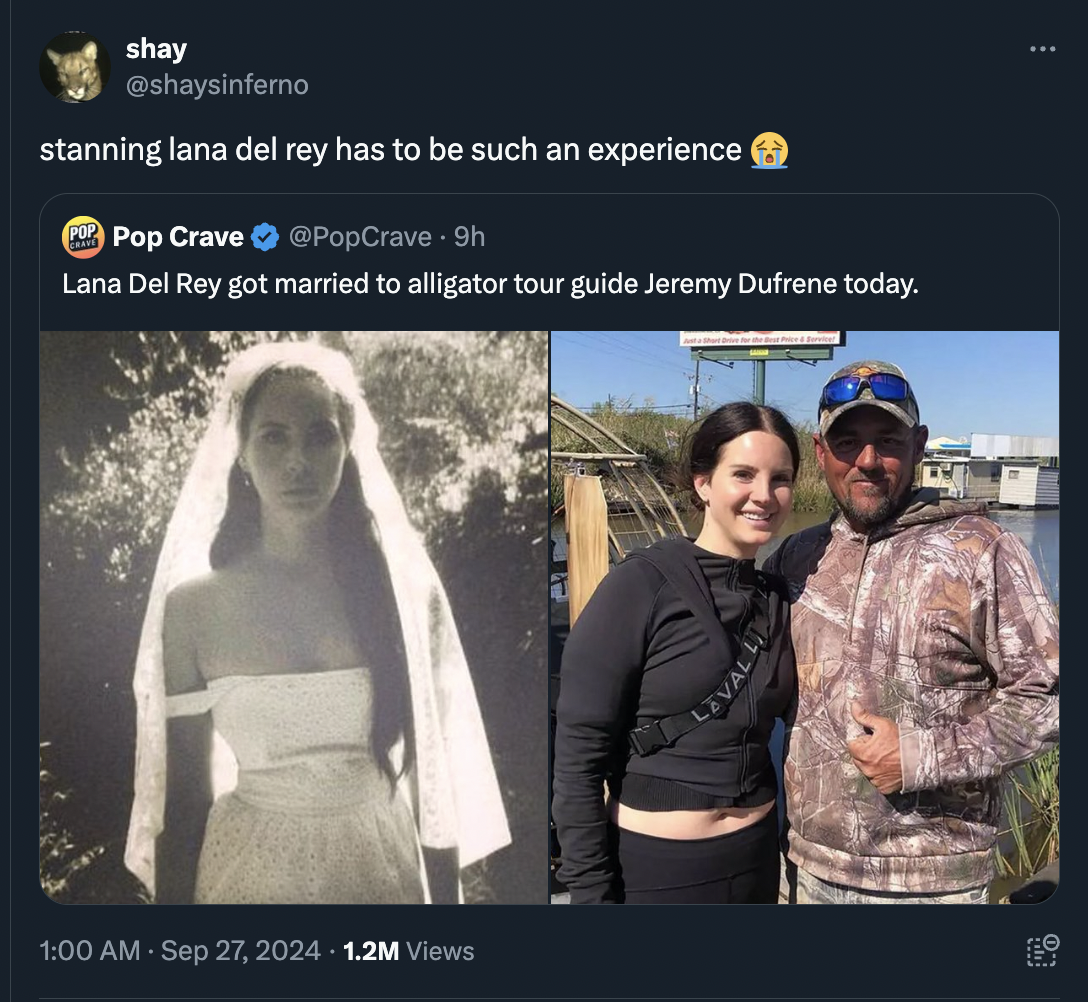Click the display name shay
1088x1002 pixels.
pyautogui.click(x=156, y=48)
